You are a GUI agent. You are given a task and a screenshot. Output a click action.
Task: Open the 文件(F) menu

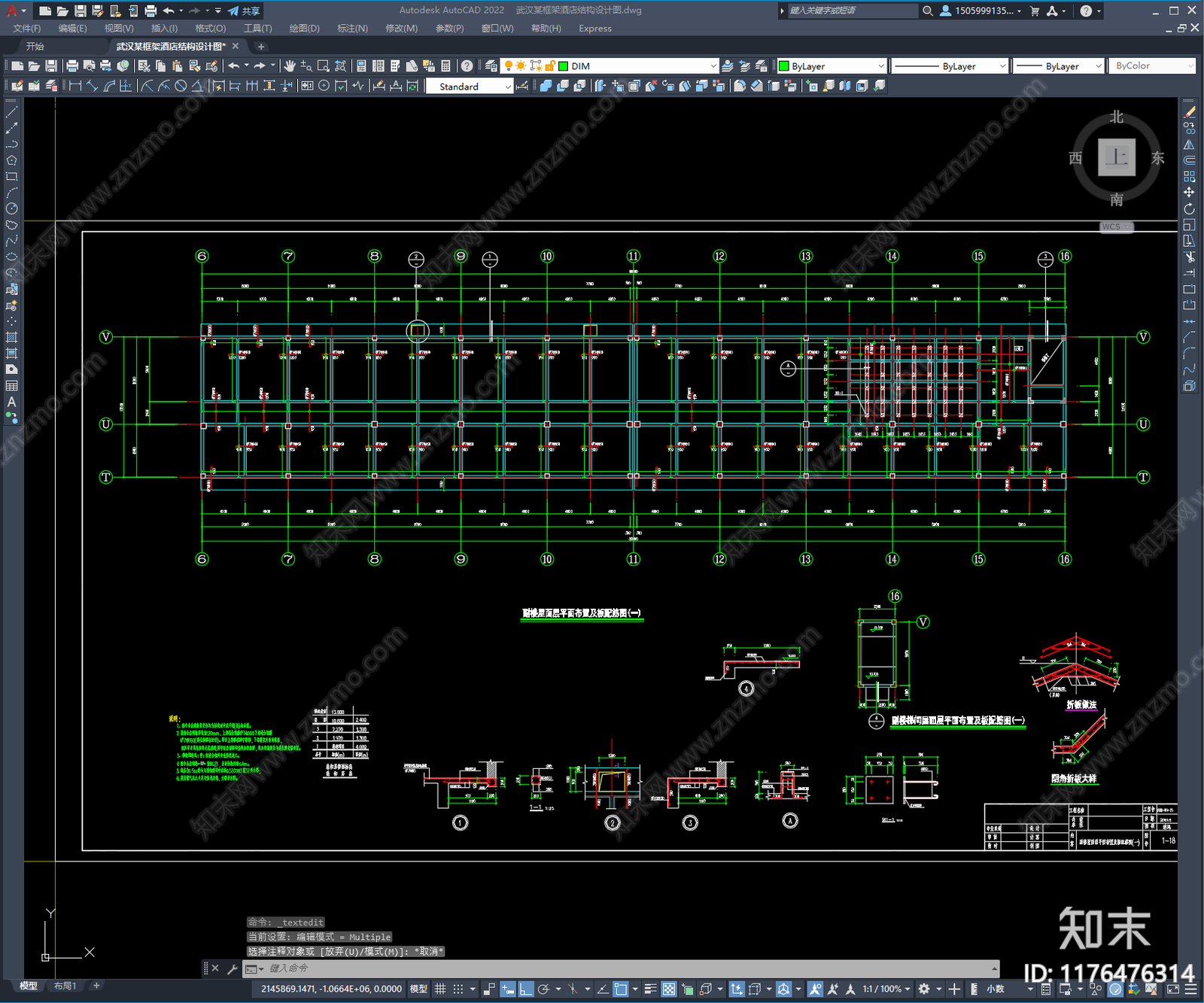(26, 29)
